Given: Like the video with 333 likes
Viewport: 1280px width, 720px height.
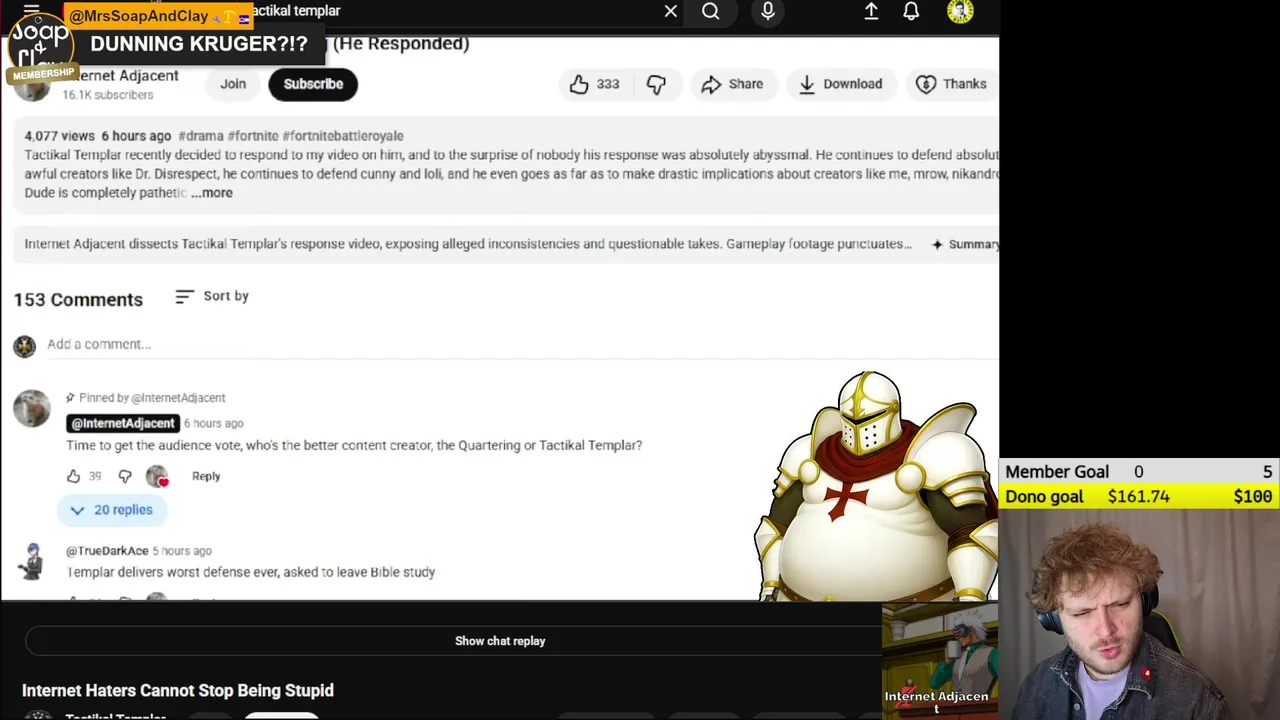Looking at the screenshot, I should click(594, 84).
